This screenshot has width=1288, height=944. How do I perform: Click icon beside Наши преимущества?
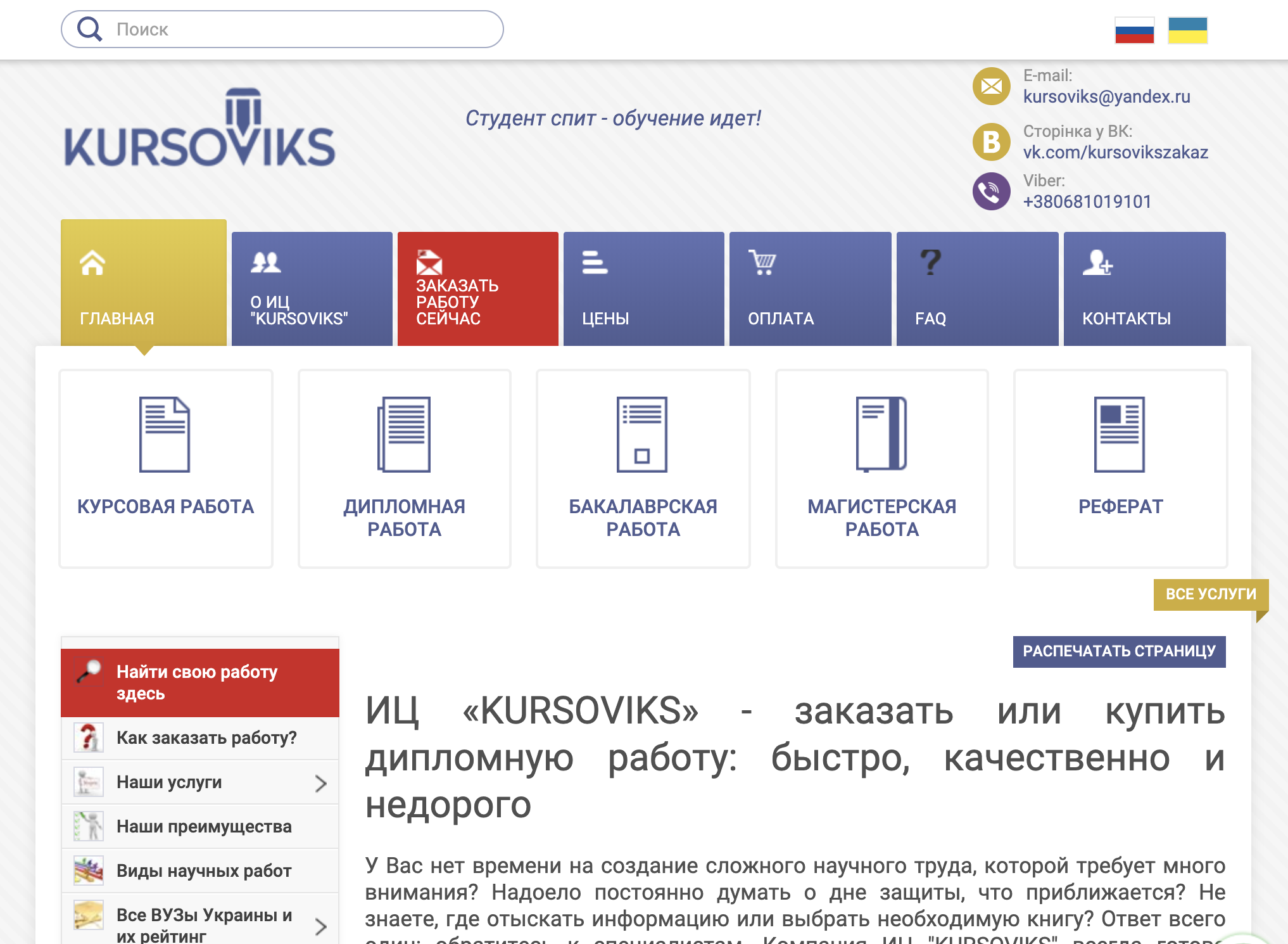coord(89,827)
